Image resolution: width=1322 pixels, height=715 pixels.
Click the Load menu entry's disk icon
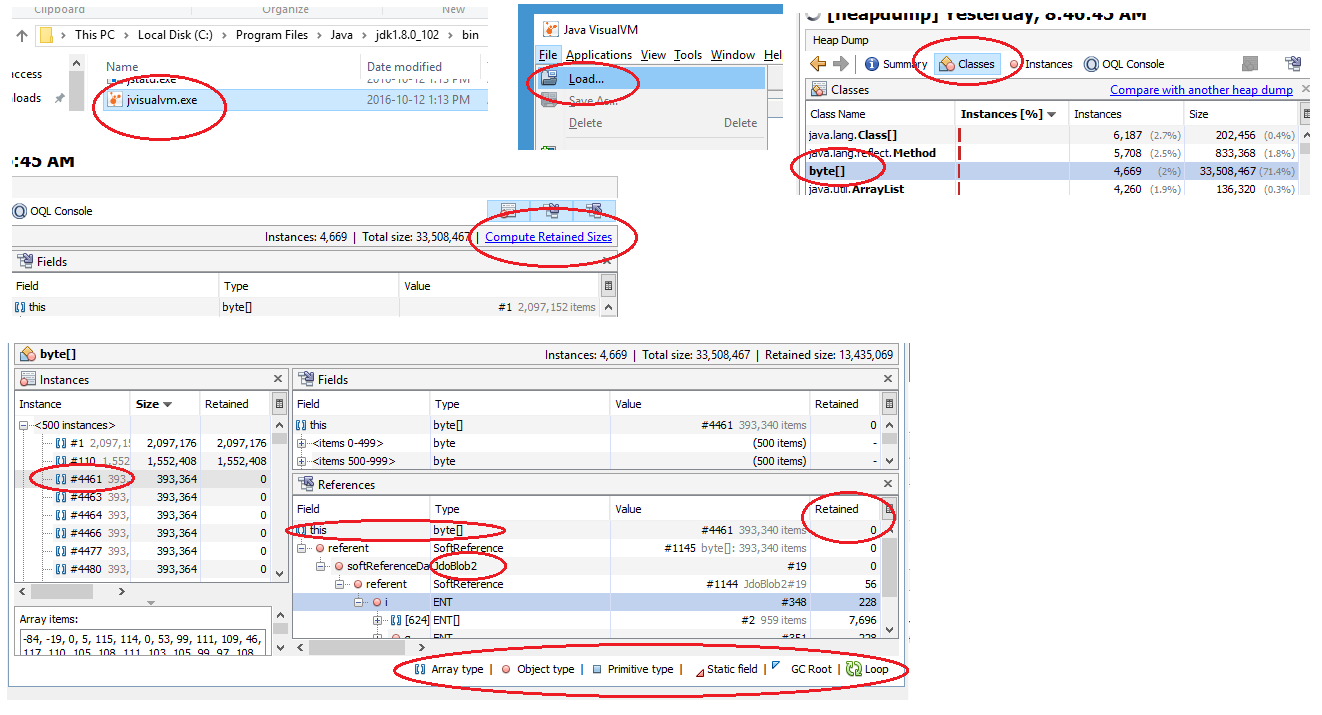(549, 78)
